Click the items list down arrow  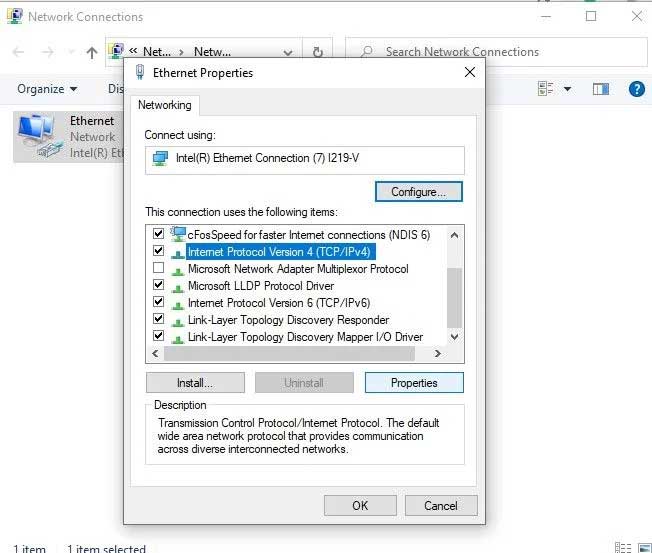pyautogui.click(x=454, y=337)
